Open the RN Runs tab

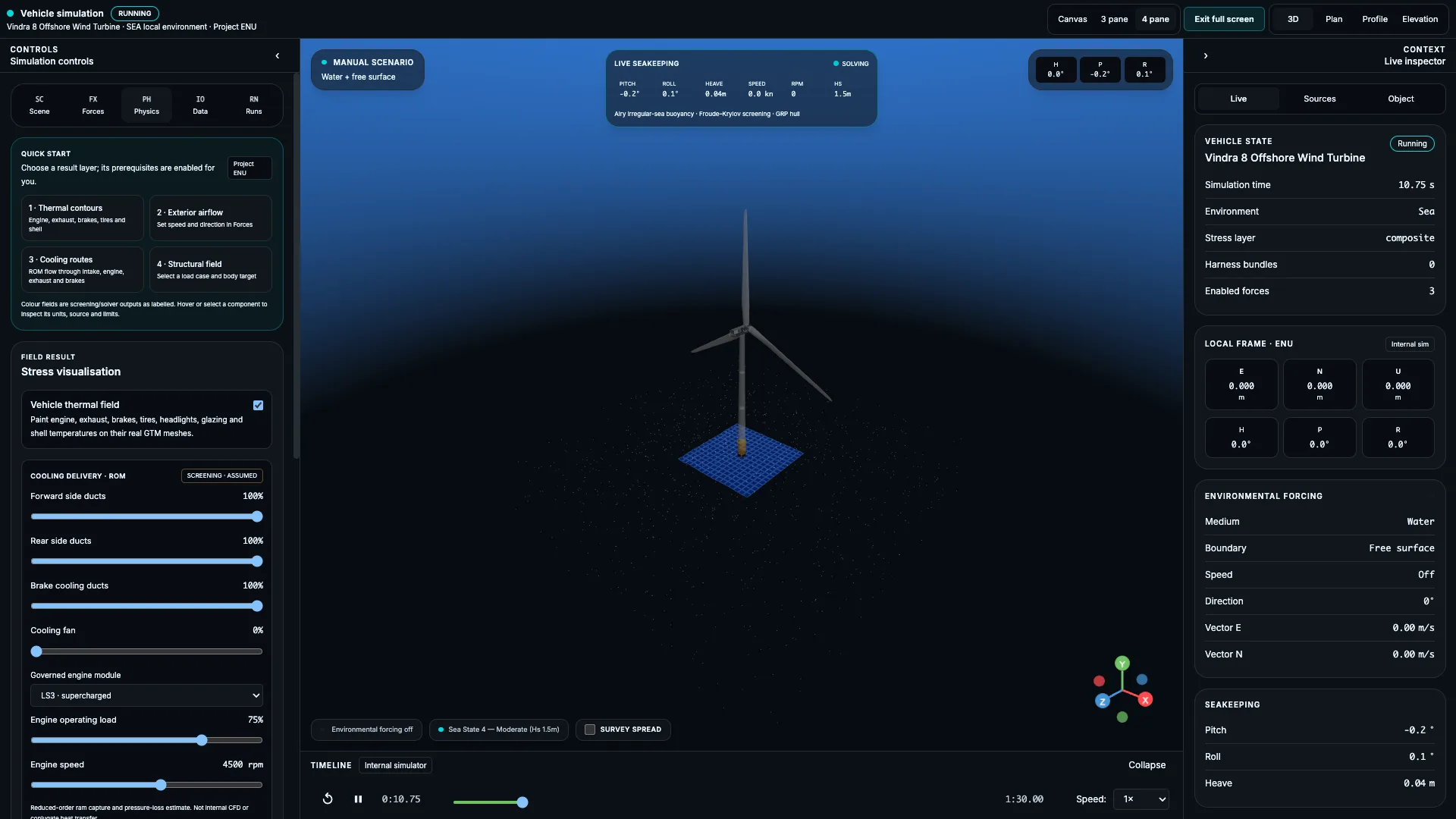point(254,105)
